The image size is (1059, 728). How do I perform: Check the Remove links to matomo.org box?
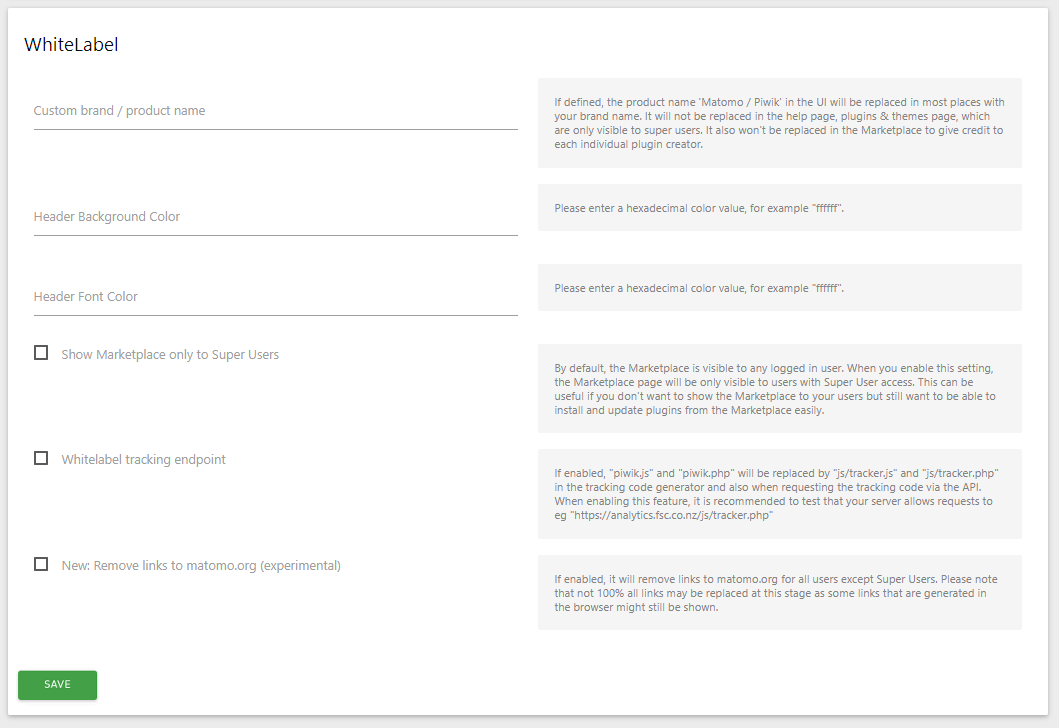41,564
